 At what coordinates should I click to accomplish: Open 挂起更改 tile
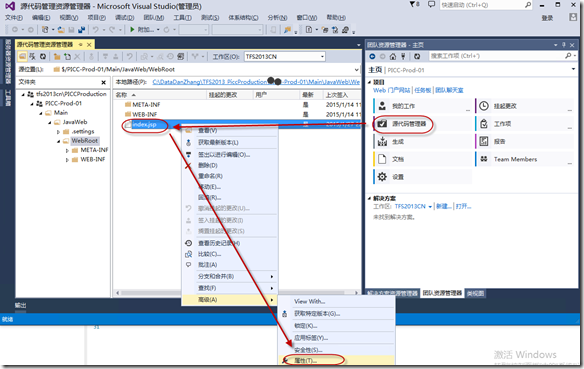(x=524, y=106)
